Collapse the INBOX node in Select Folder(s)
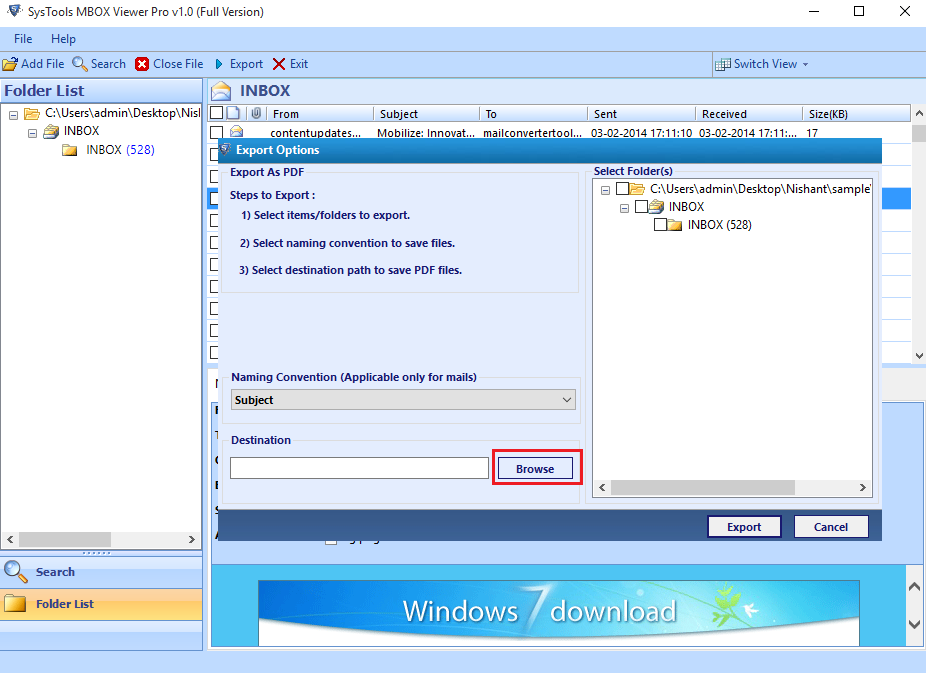926x673 pixels. pyautogui.click(x=624, y=208)
